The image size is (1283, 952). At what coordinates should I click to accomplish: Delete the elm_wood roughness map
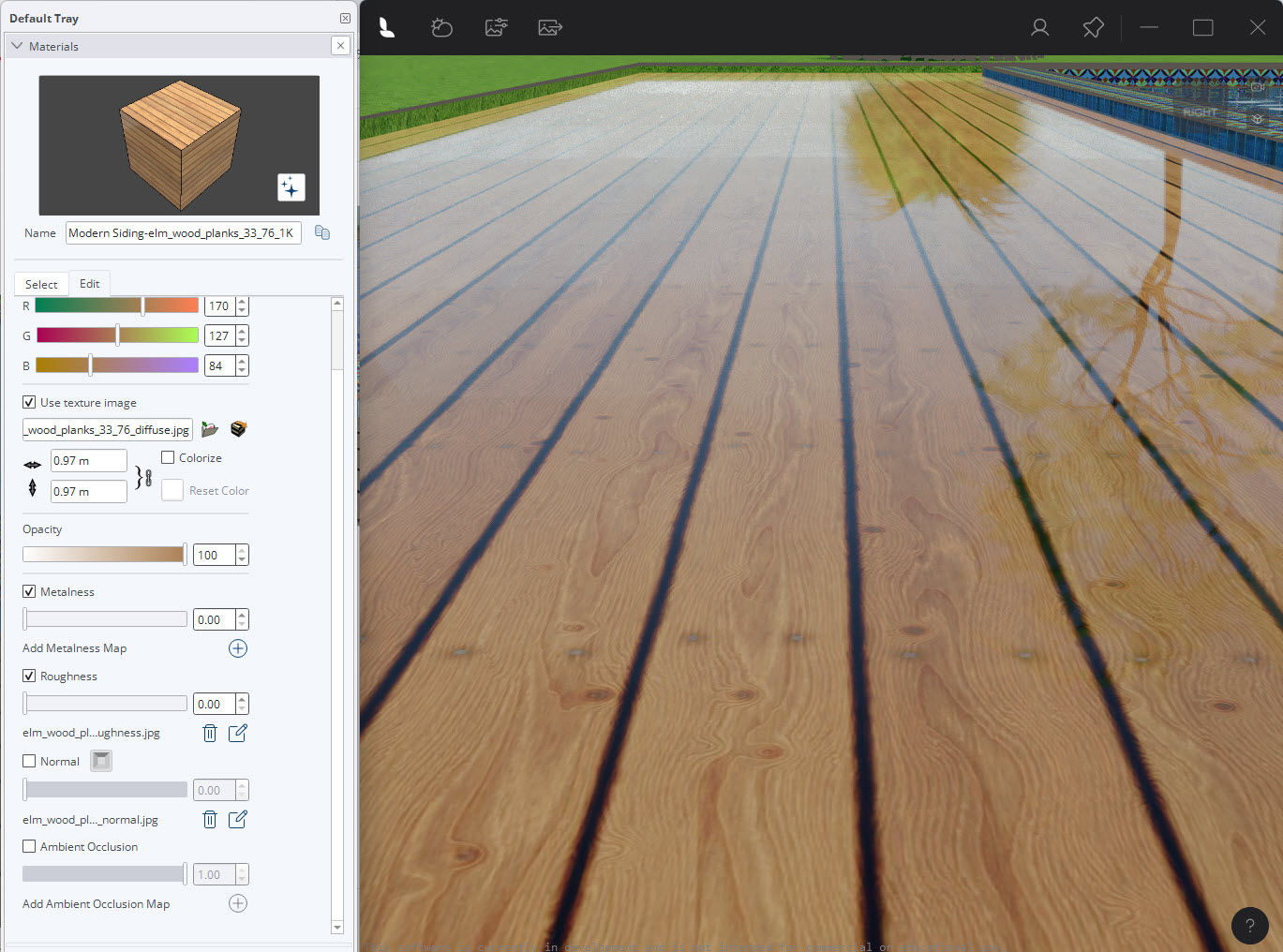click(x=208, y=733)
